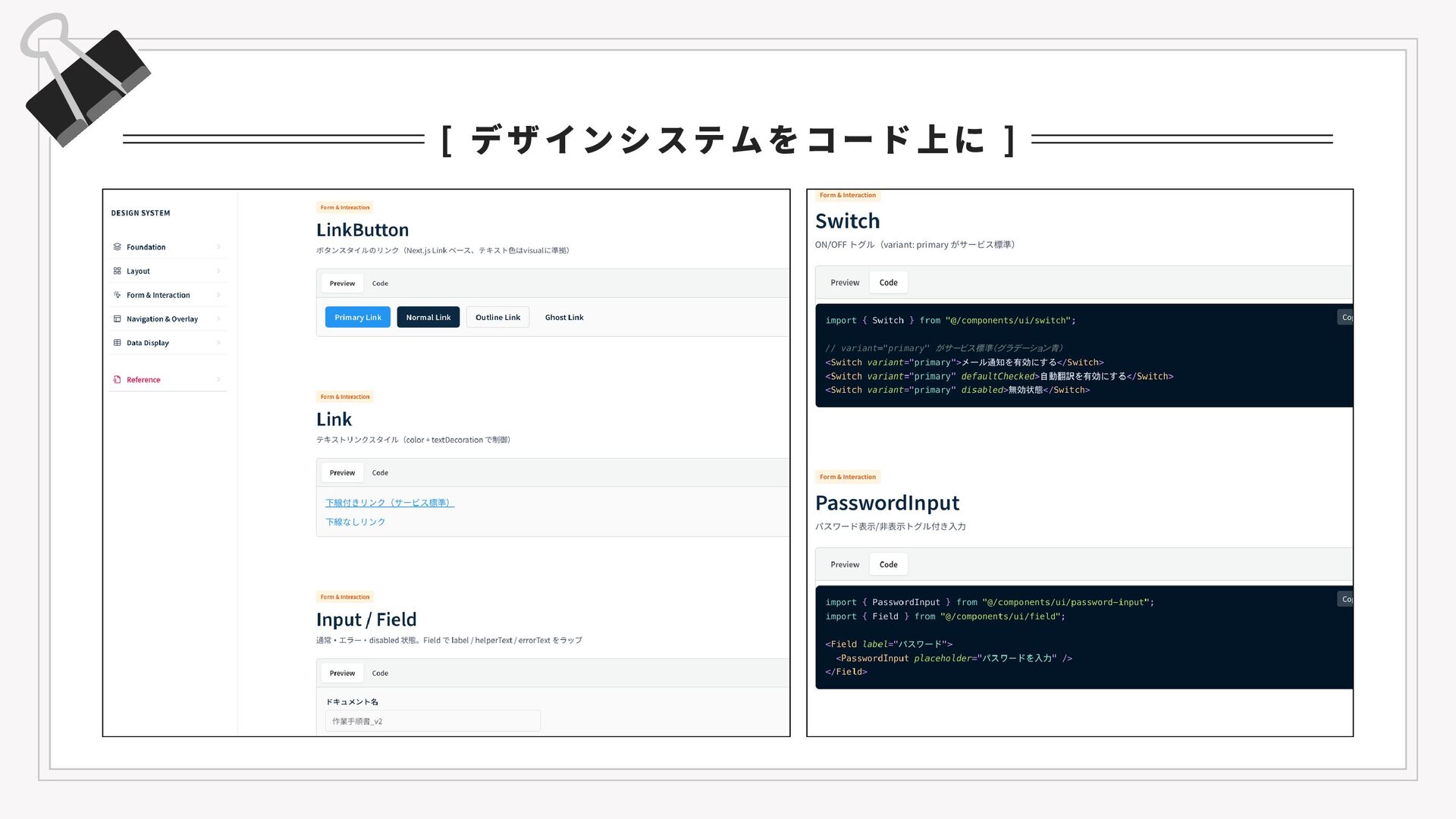The image size is (1456, 819).
Task: Click the red Reference document icon
Action: [x=117, y=380]
